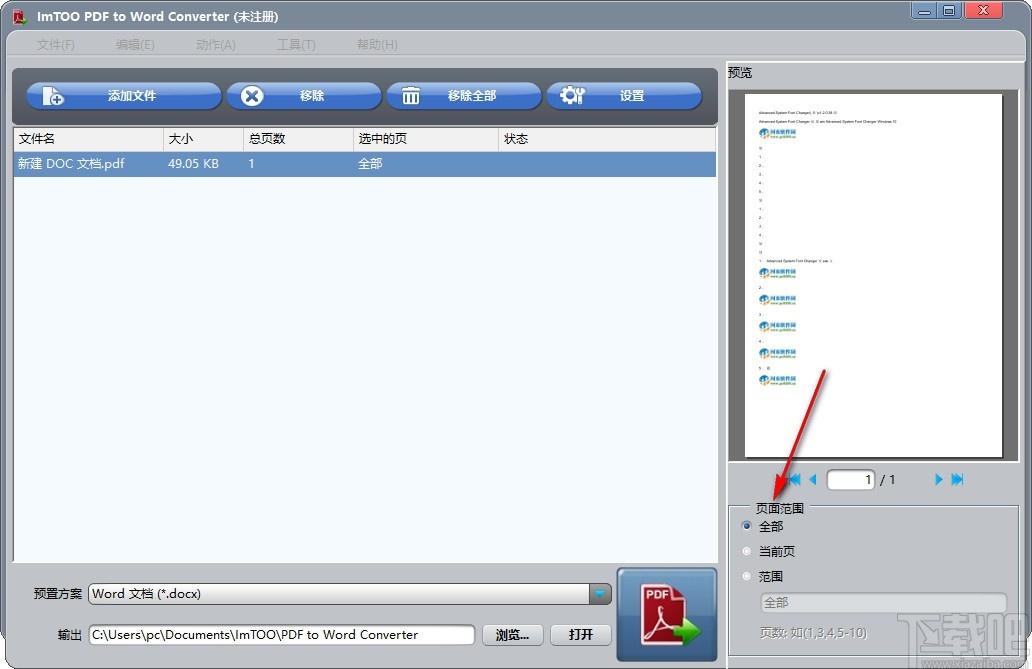Minimize the ImTOO converter window
The width and height of the screenshot is (1032, 669).
(925, 11)
